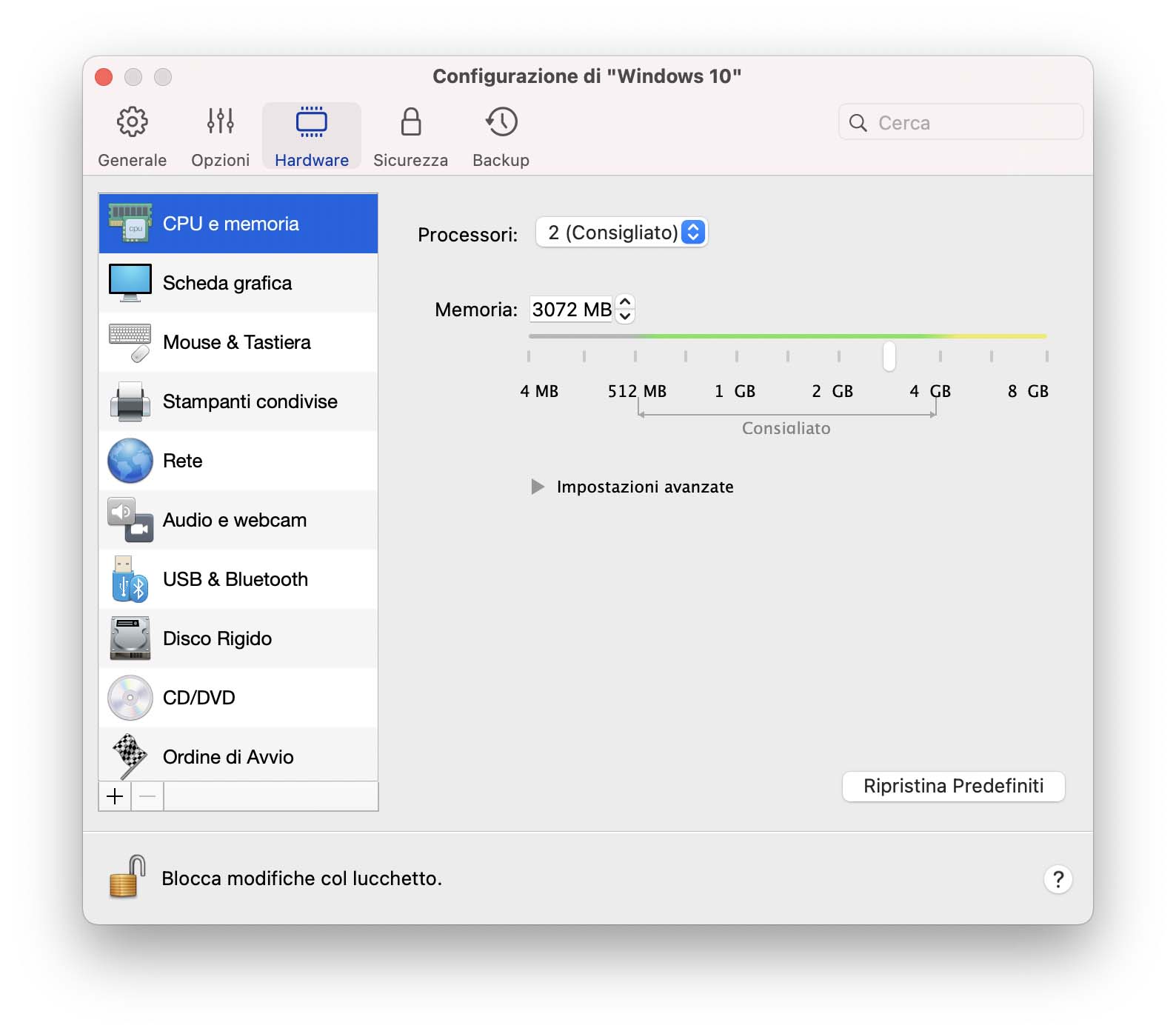Select the USB & Bluetooth icon

click(x=130, y=579)
